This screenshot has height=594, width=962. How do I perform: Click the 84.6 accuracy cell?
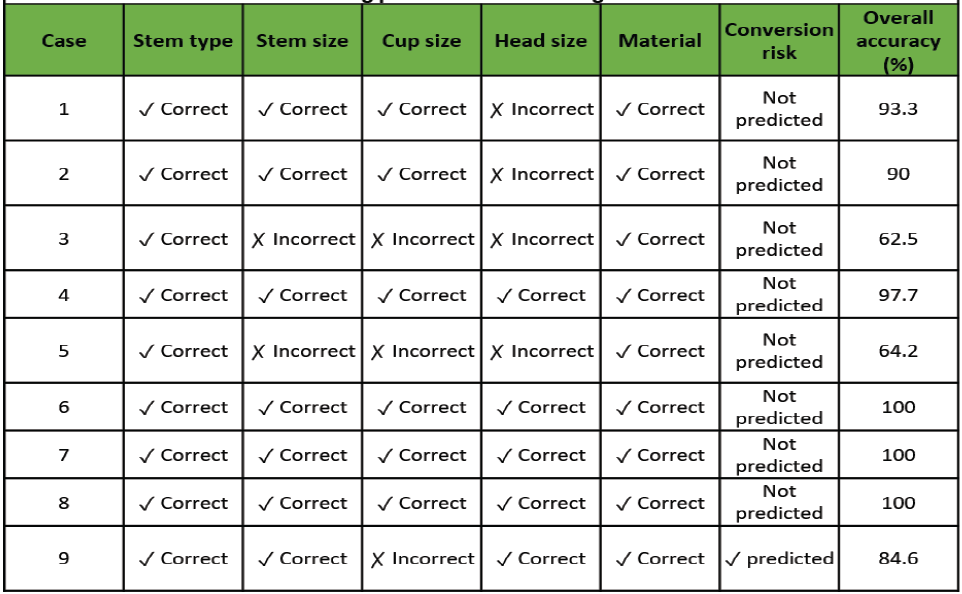point(898,558)
